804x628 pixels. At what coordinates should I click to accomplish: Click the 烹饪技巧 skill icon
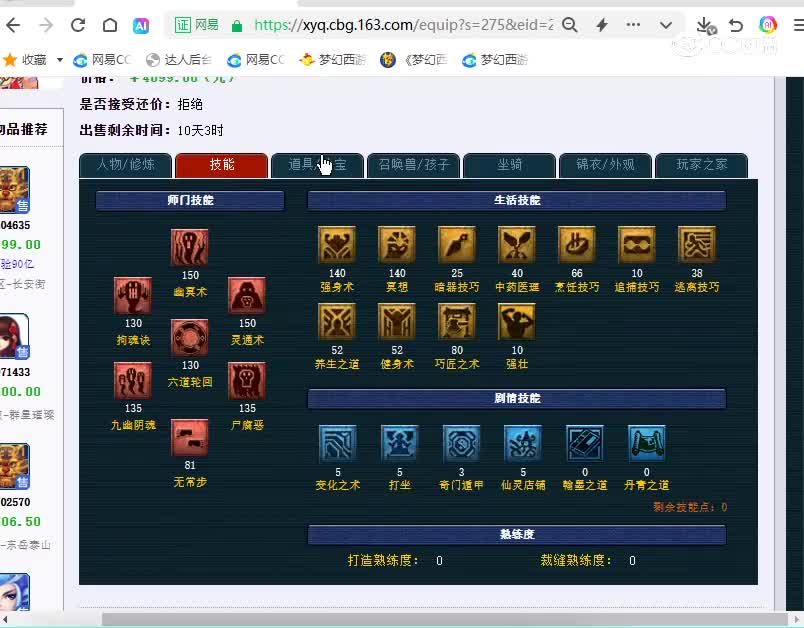(x=577, y=245)
